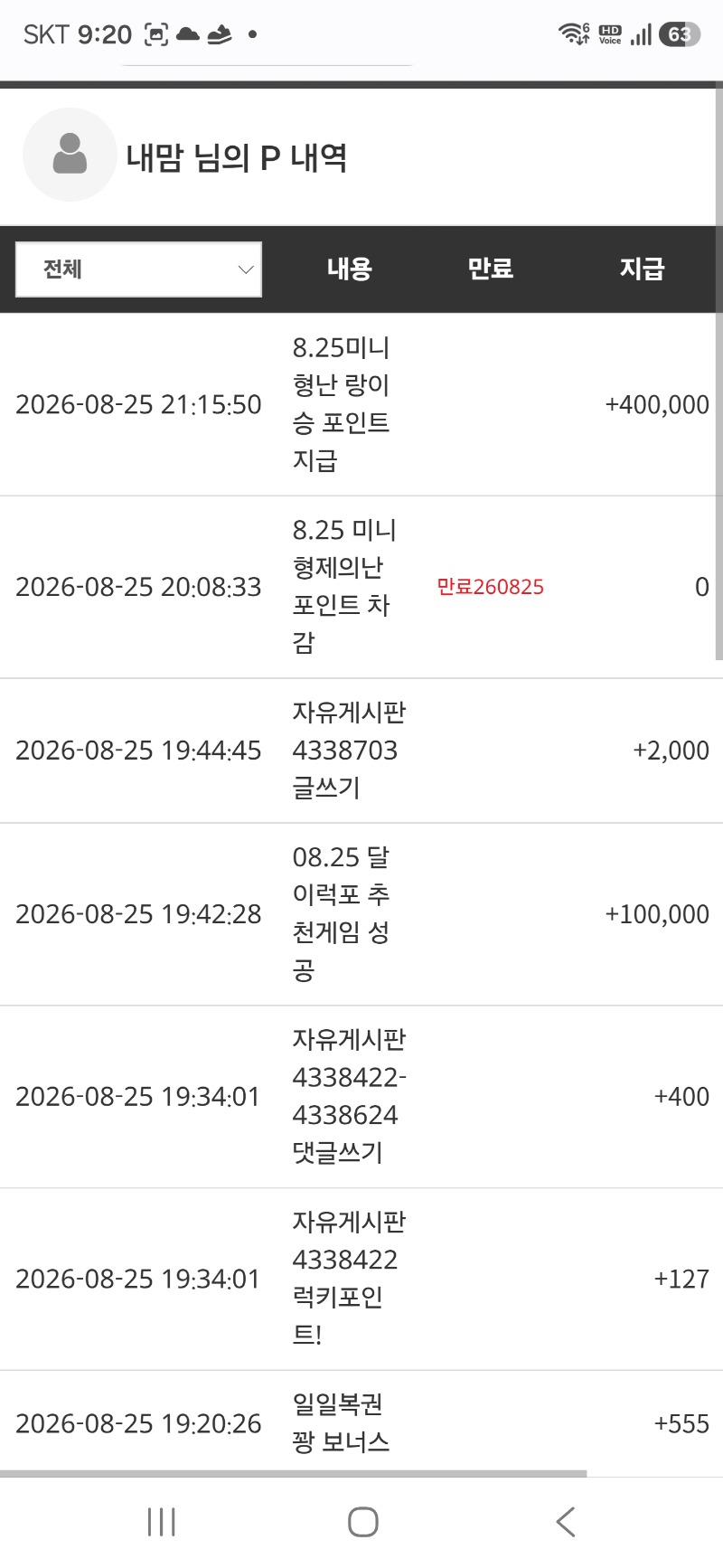Tap the battery level indicator

click(680, 34)
